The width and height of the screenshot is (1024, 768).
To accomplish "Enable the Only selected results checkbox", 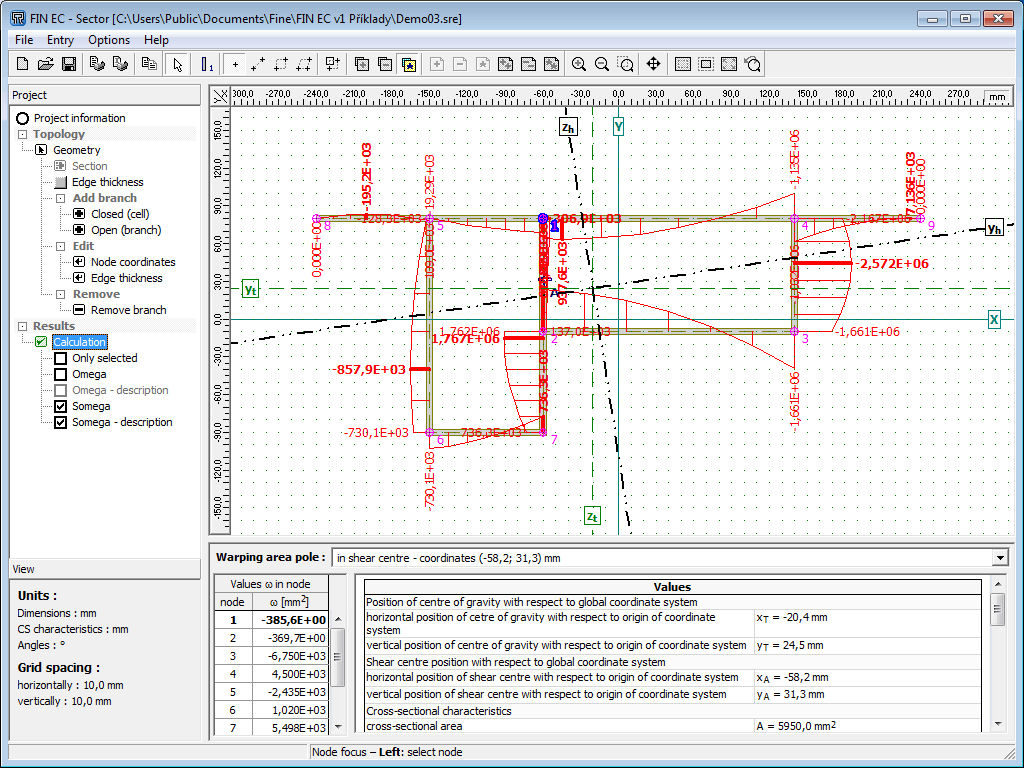I will (61, 358).
